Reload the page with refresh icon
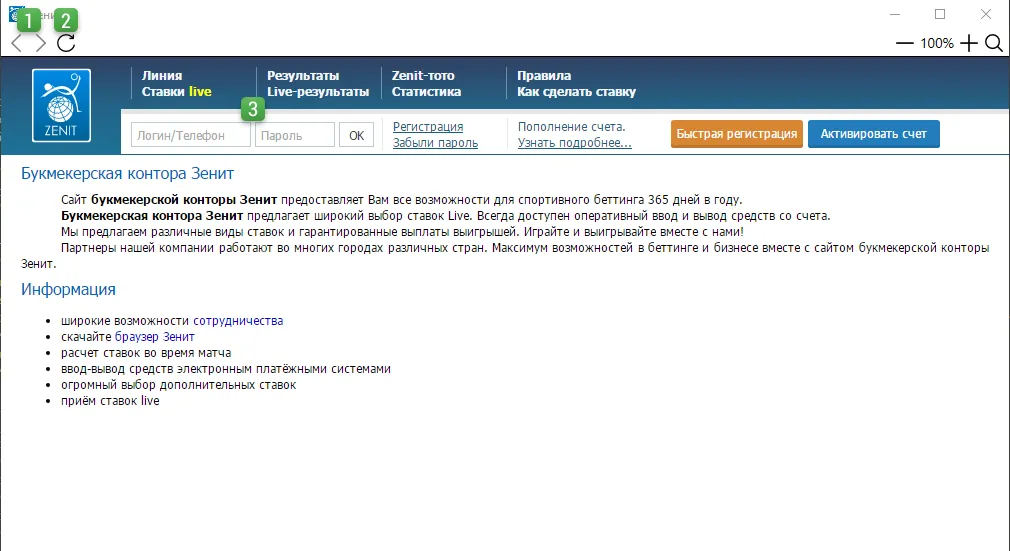This screenshot has width=1010, height=551. point(66,43)
